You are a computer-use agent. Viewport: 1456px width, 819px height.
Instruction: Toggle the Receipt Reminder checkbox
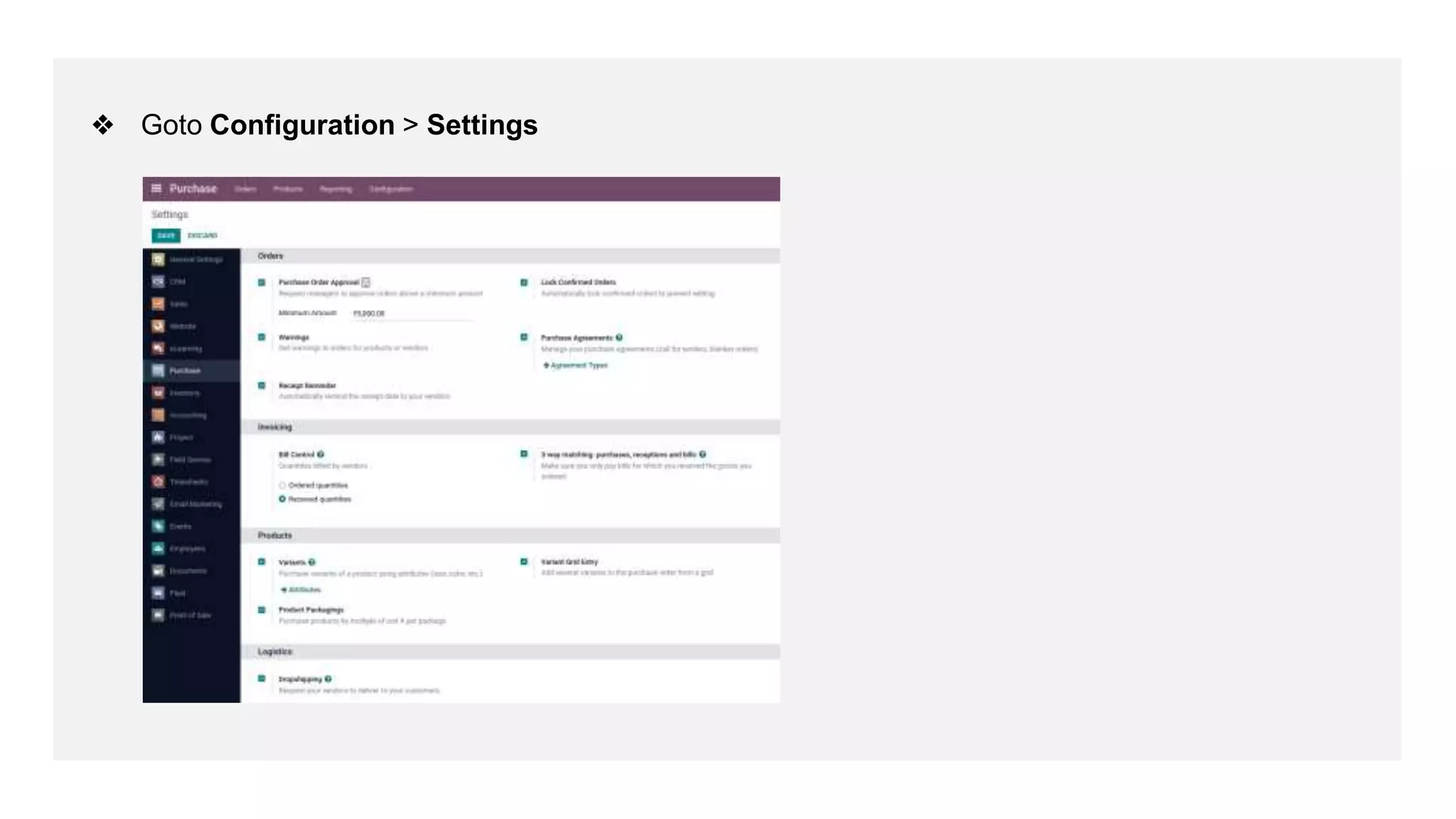[262, 385]
